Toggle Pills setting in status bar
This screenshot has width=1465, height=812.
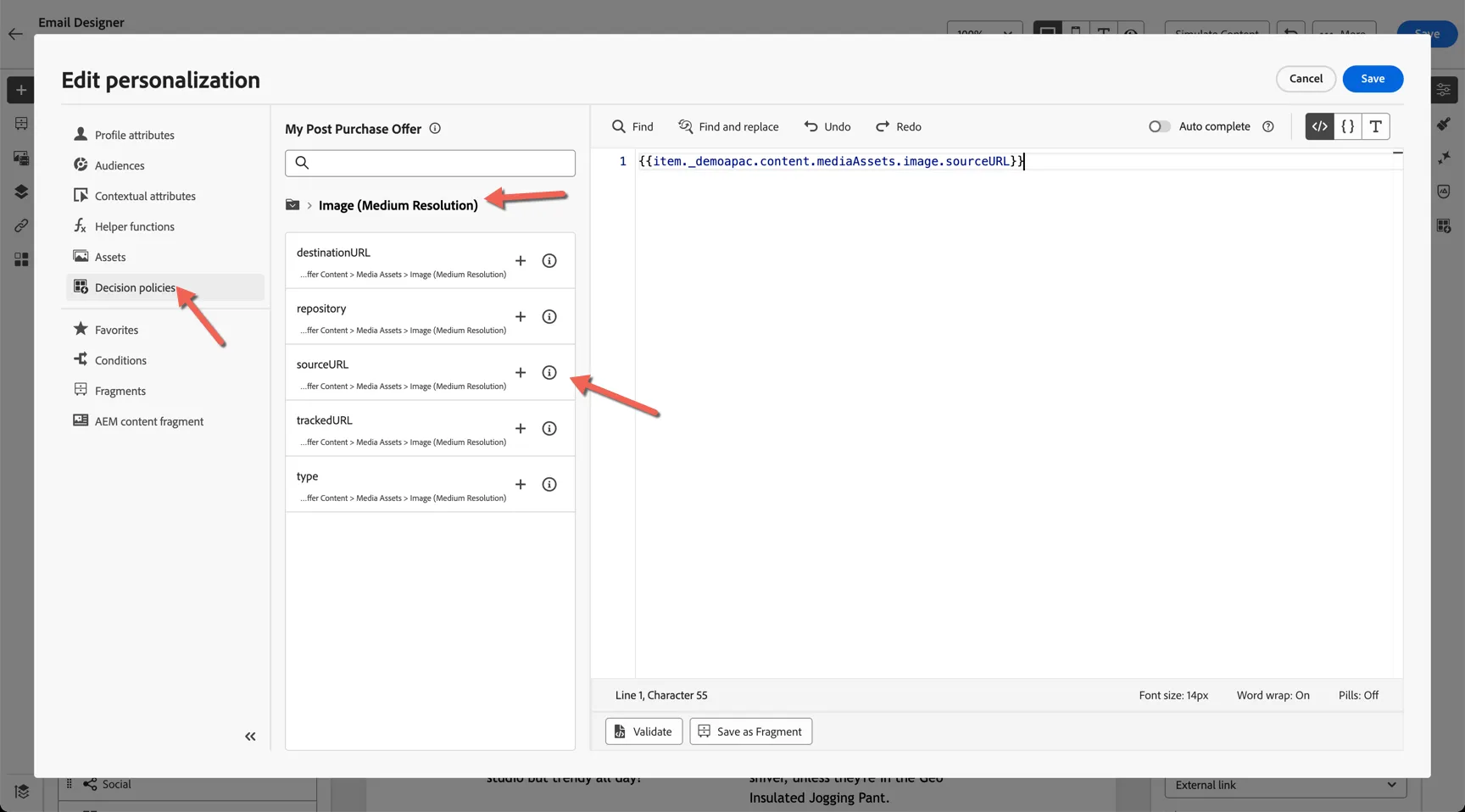(x=1358, y=695)
